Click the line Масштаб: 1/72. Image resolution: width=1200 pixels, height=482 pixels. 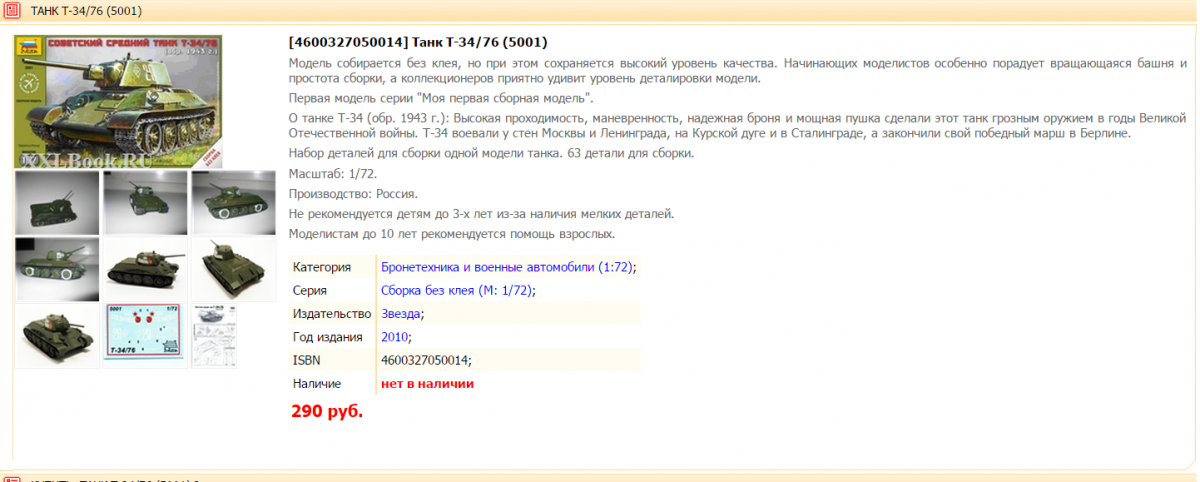pos(334,173)
